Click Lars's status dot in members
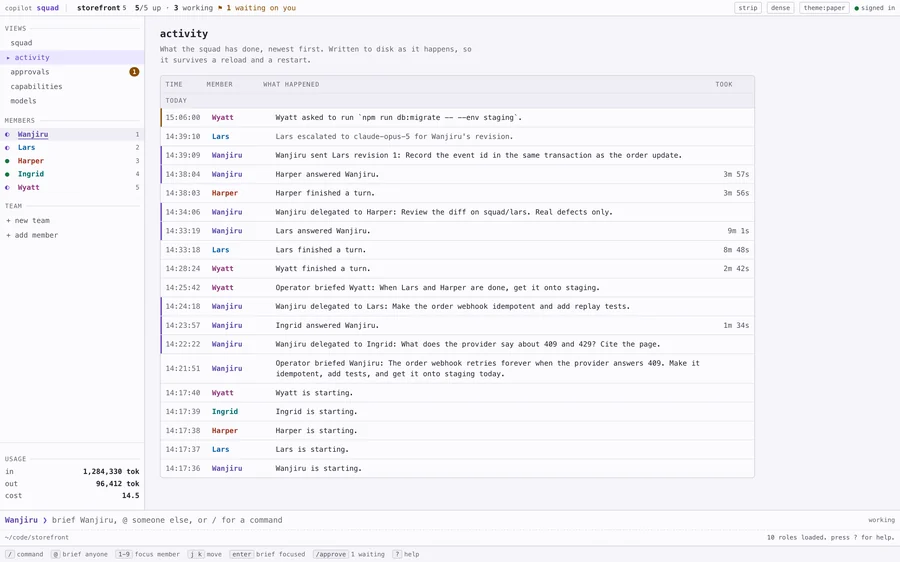The image size is (900, 562). [7, 148]
